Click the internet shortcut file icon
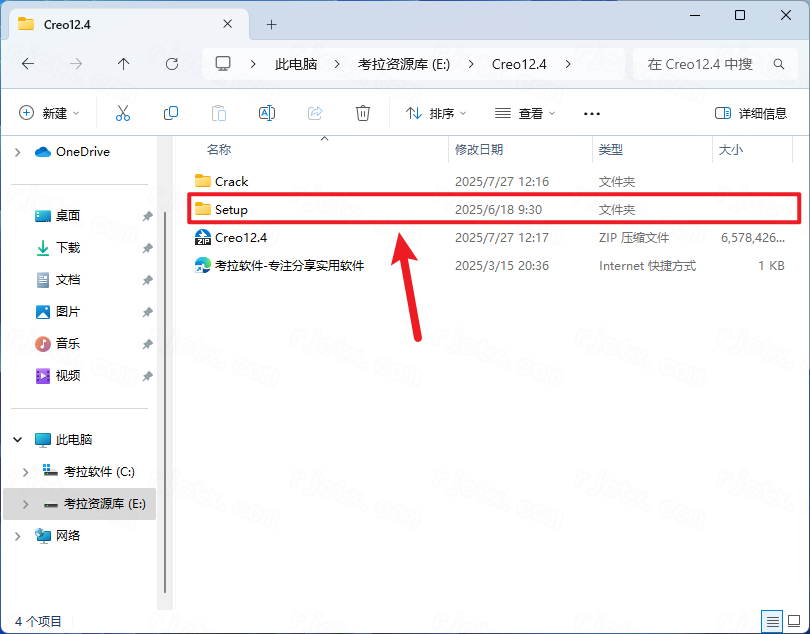Viewport: 810px width, 634px height. pos(202,266)
